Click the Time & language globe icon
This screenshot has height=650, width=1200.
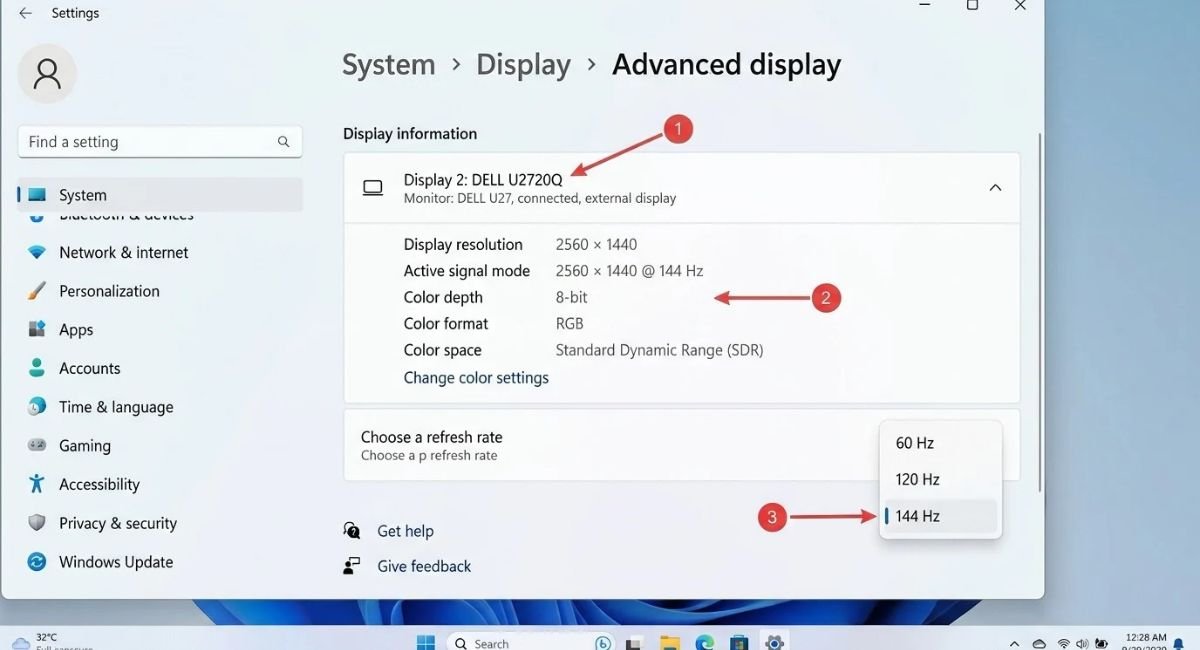click(x=37, y=407)
